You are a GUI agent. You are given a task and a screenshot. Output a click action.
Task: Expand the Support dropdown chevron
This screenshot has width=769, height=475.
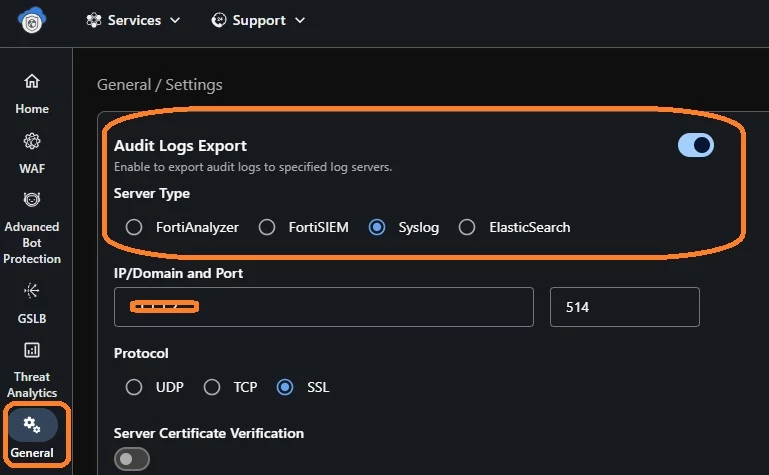[x=300, y=20]
